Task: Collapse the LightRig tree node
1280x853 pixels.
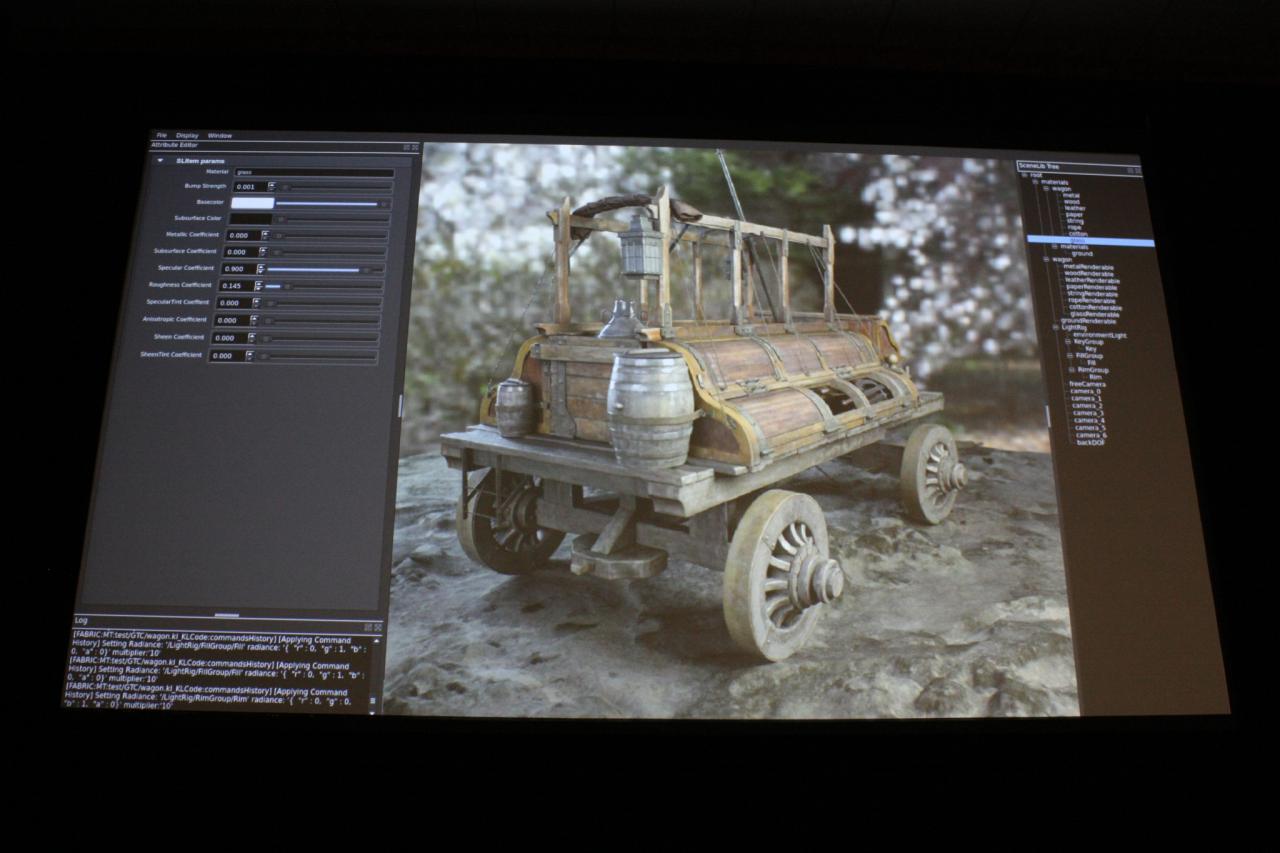Action: tap(1056, 327)
